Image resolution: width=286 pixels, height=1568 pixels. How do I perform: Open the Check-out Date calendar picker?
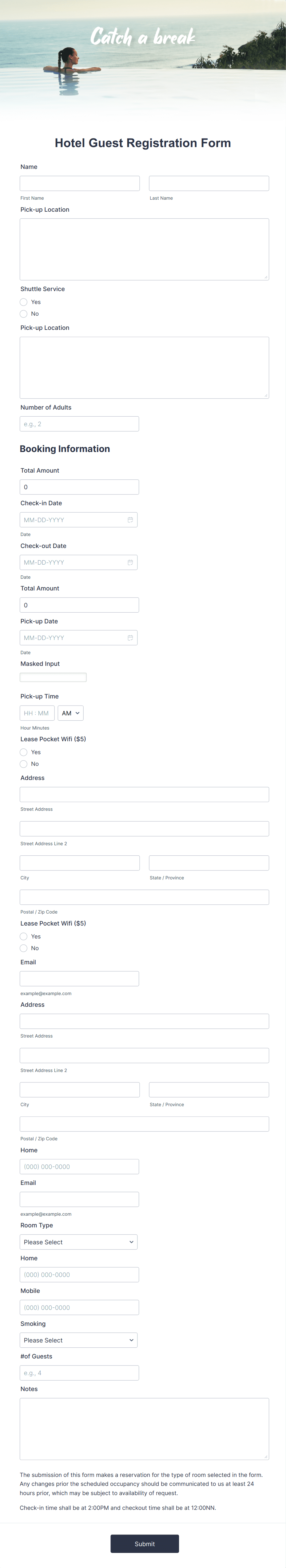[130, 562]
